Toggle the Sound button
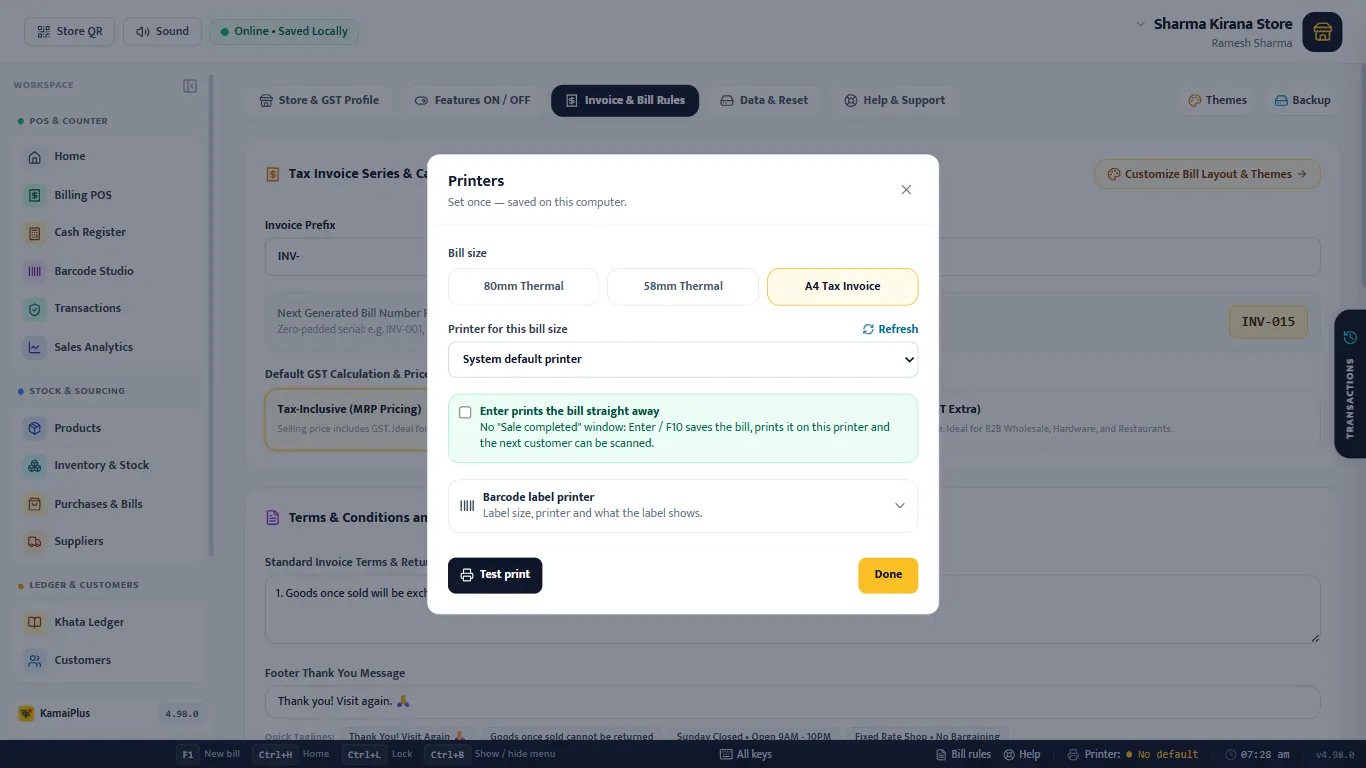Screen dimensions: 1366x768 coord(162,32)
